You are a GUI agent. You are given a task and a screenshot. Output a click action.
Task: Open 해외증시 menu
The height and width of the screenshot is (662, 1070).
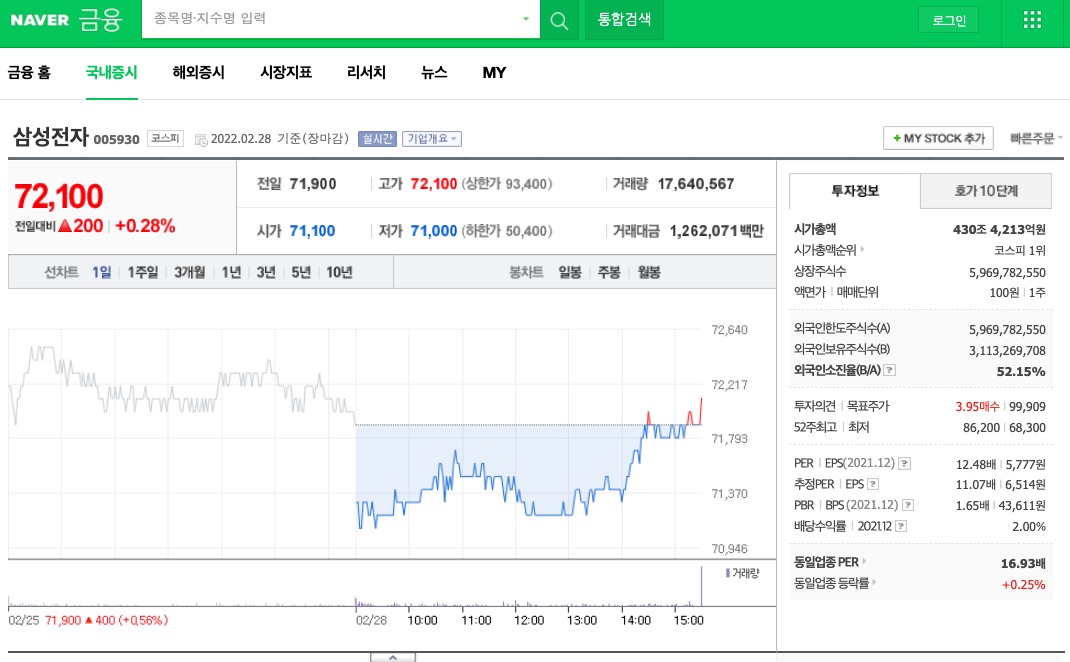click(x=199, y=72)
